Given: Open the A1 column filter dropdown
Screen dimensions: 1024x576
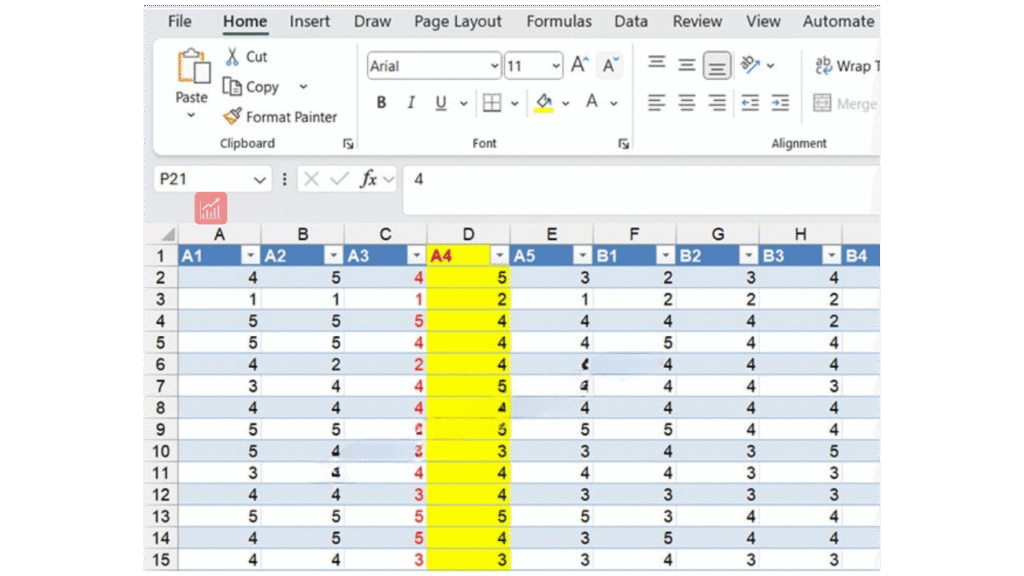Looking at the screenshot, I should click(250, 256).
